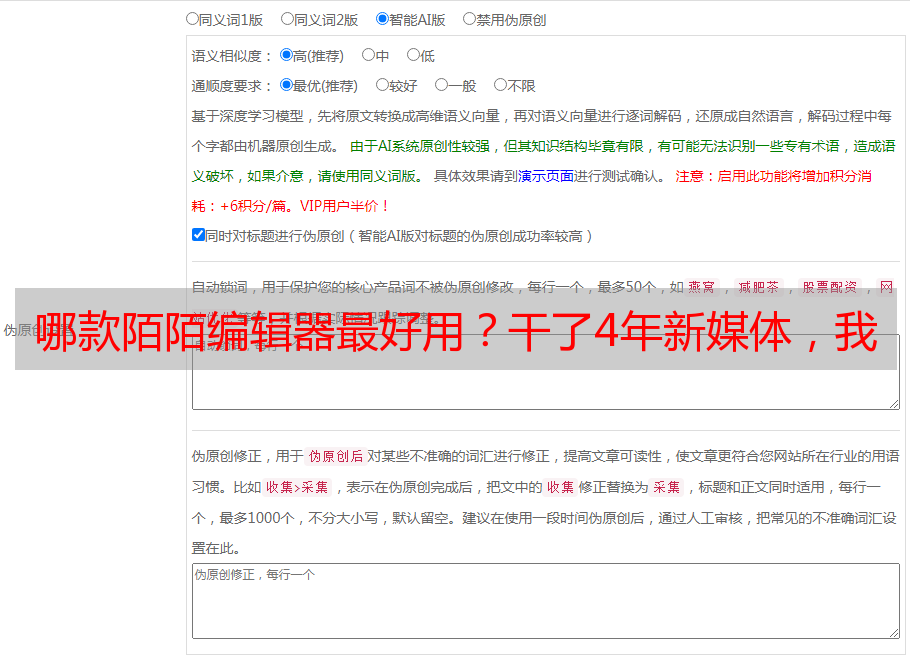911x658 pixels.
Task: Set 通顺度要求 to 较好
Action: pos(382,85)
